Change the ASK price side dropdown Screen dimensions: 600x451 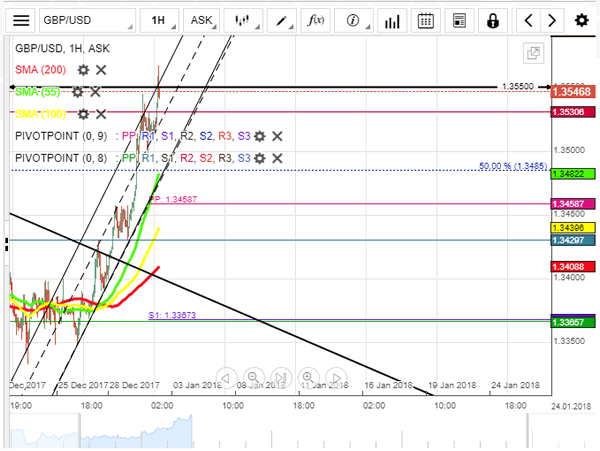pyautogui.click(x=201, y=20)
